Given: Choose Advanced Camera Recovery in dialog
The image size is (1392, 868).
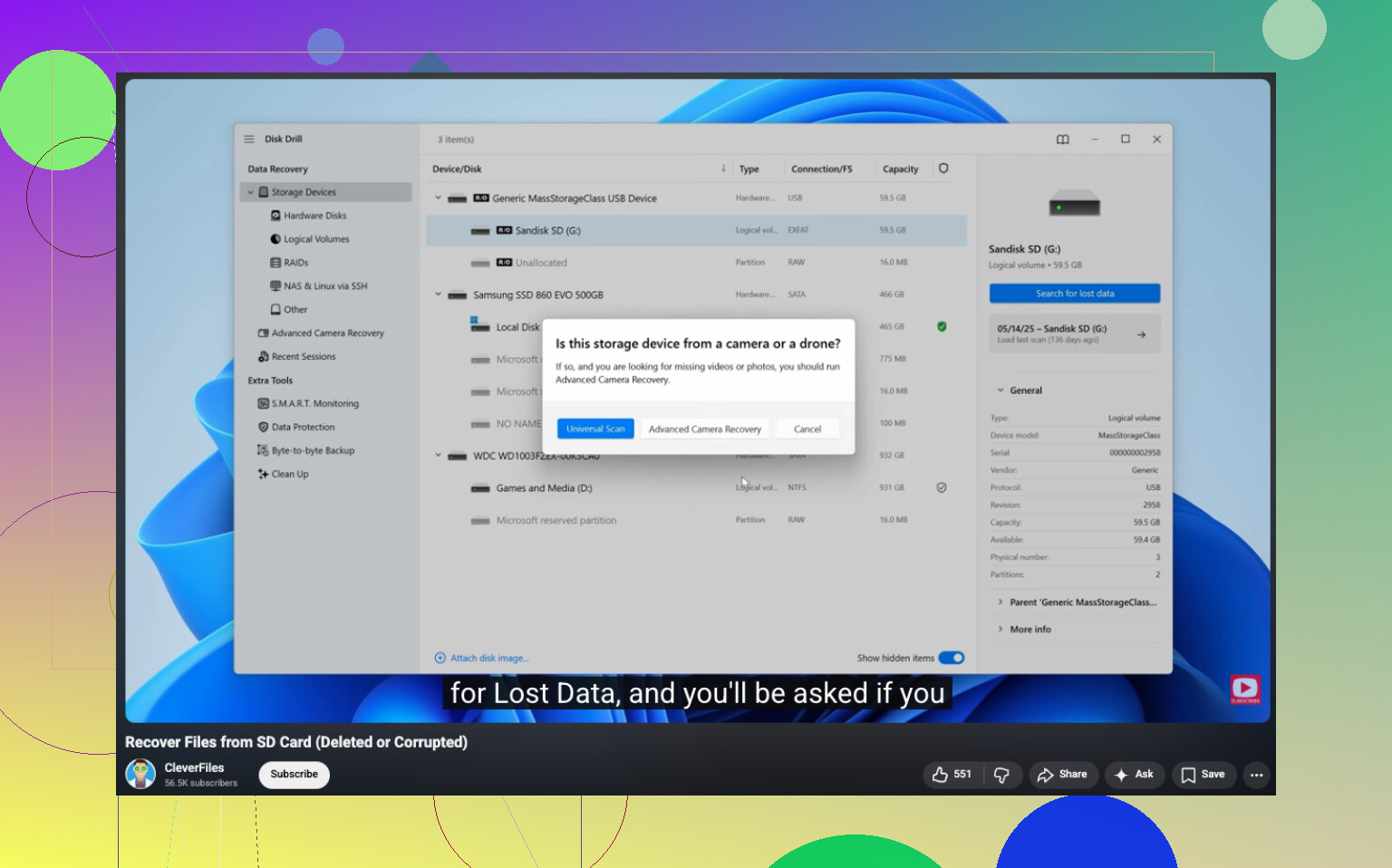Looking at the screenshot, I should pyautogui.click(x=705, y=429).
